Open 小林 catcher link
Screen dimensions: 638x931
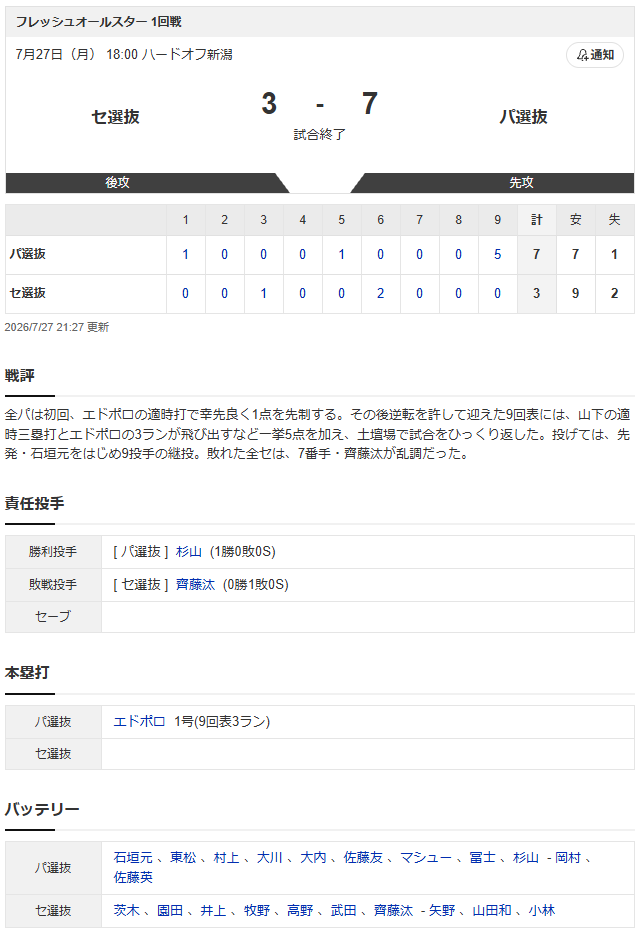click(542, 910)
